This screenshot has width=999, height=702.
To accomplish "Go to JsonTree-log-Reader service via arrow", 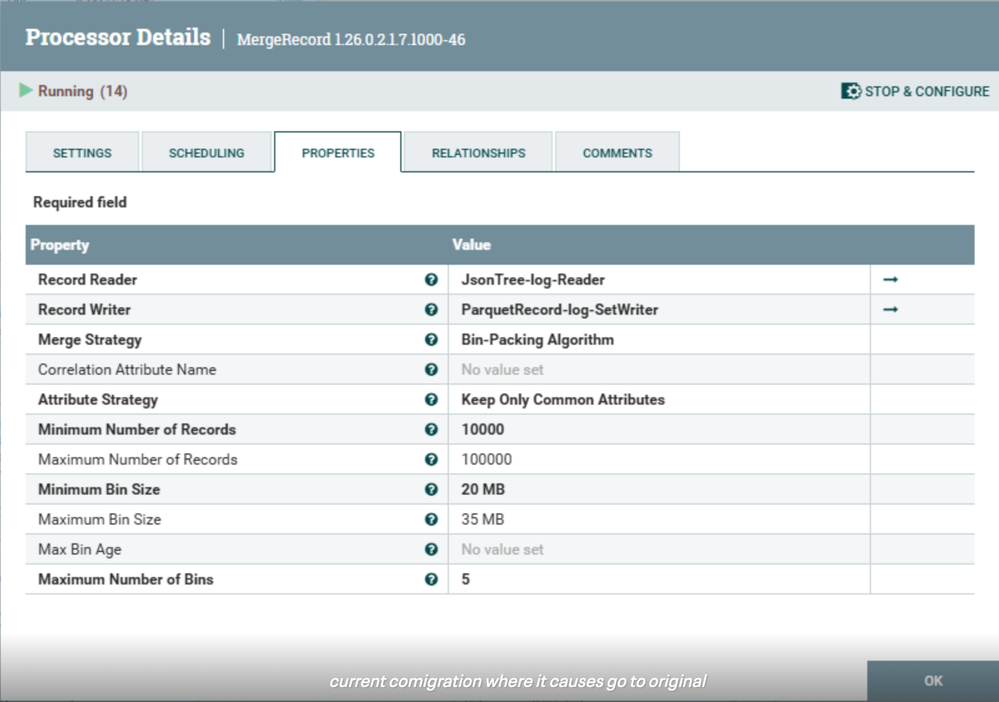I will pos(890,280).
